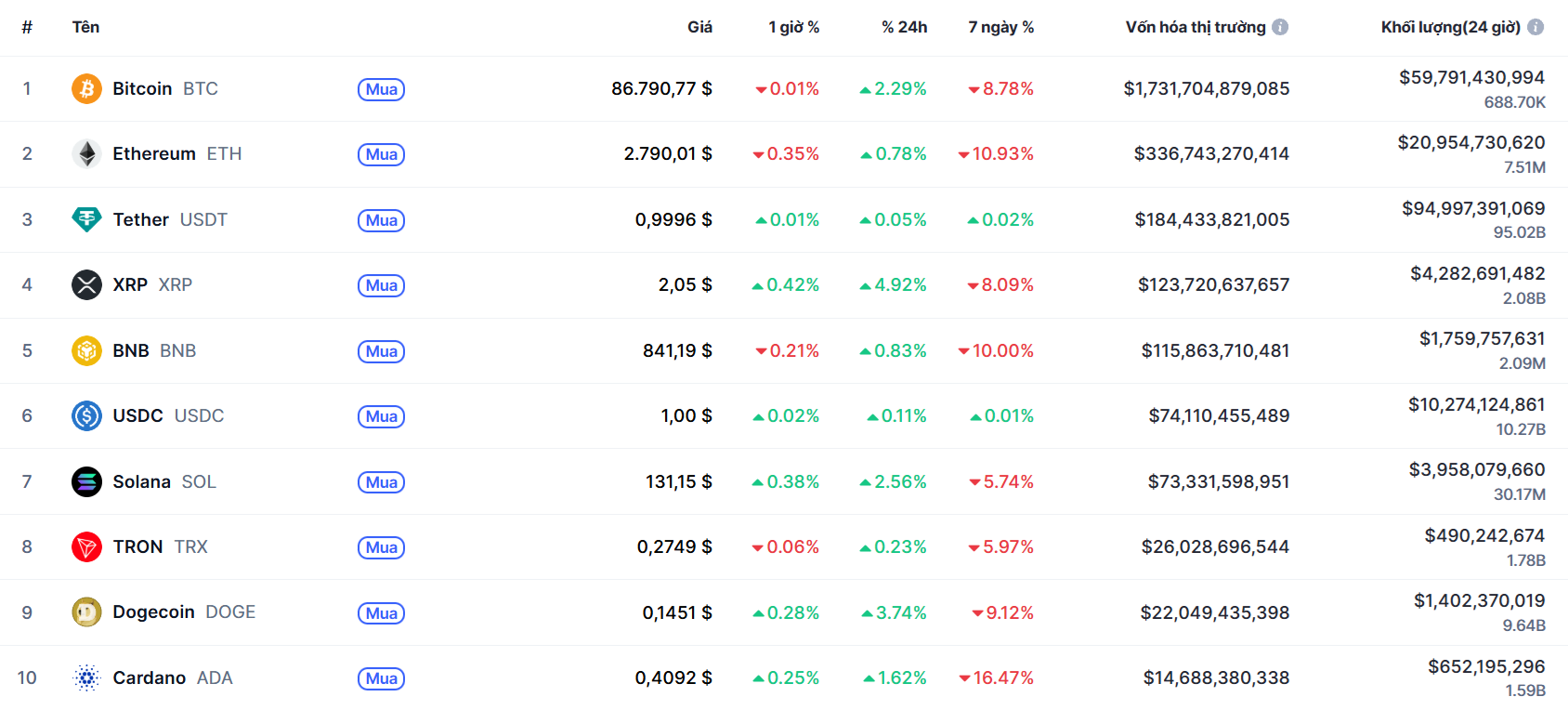Open the Dogecoin name link

pyautogui.click(x=153, y=611)
